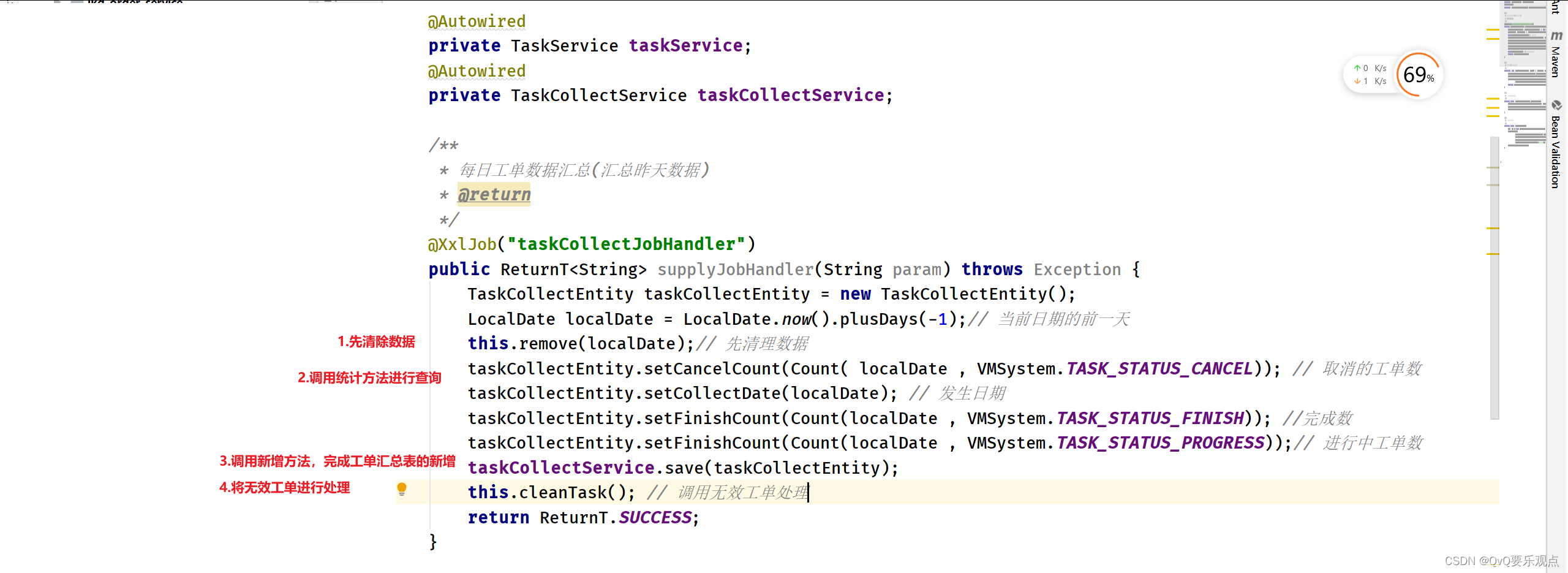This screenshot has width=1568, height=573.
Task: Click the comment 完成数
Action: coord(1327,419)
